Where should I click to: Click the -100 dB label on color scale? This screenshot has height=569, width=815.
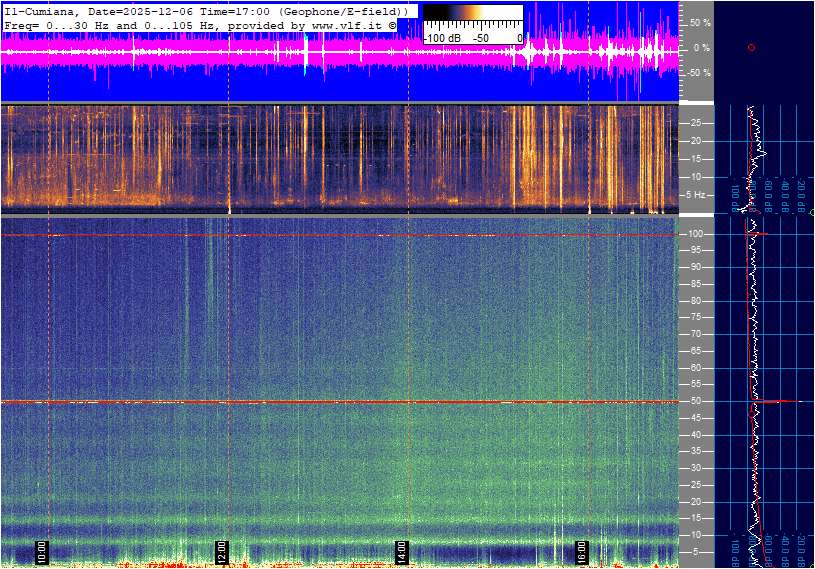coord(442,38)
